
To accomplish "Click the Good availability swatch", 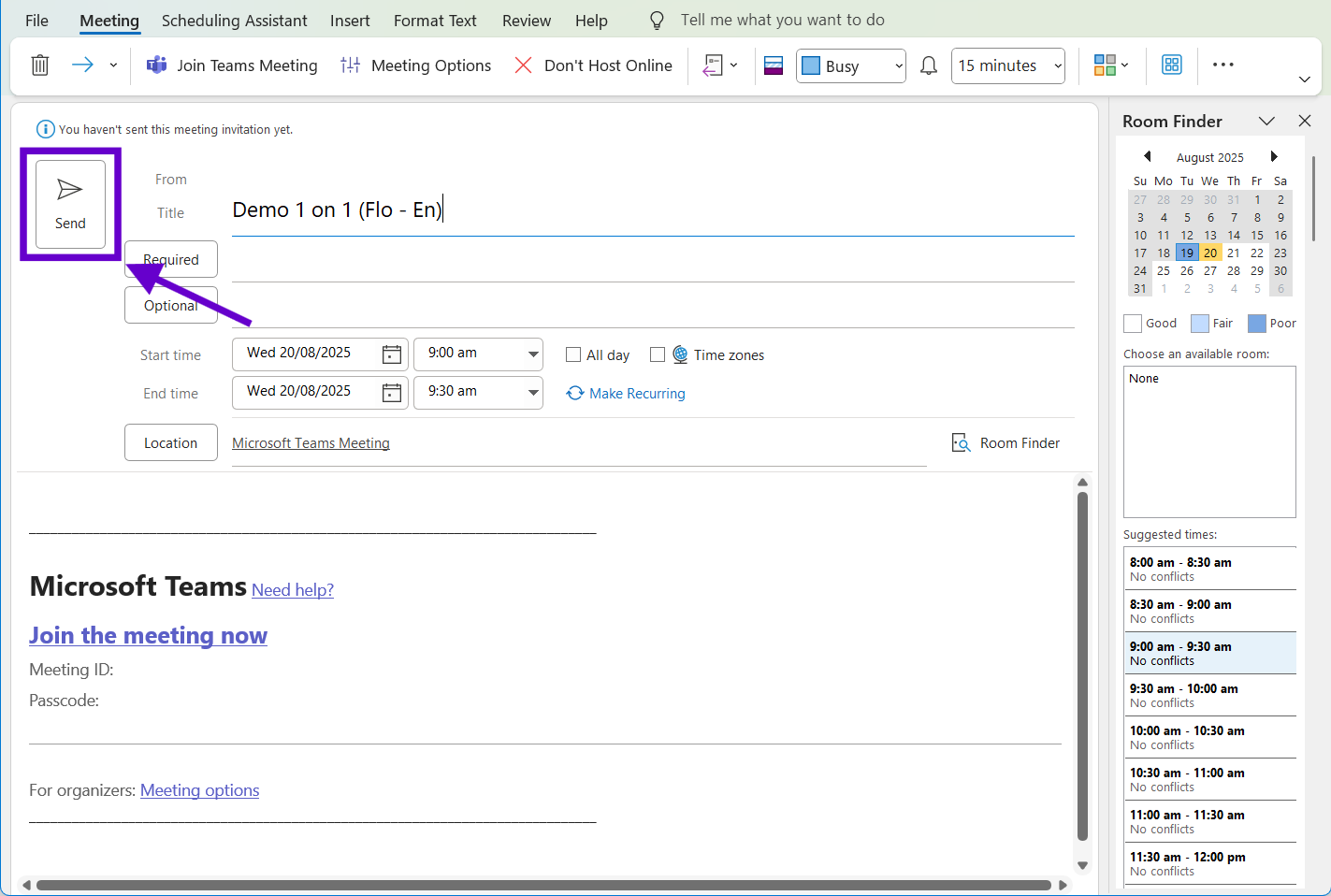I will [x=1133, y=324].
